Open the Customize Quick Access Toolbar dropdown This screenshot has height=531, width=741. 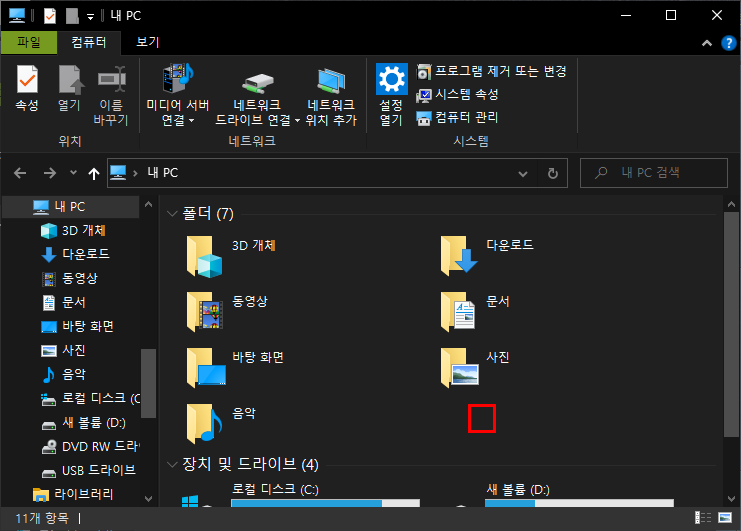coord(90,17)
